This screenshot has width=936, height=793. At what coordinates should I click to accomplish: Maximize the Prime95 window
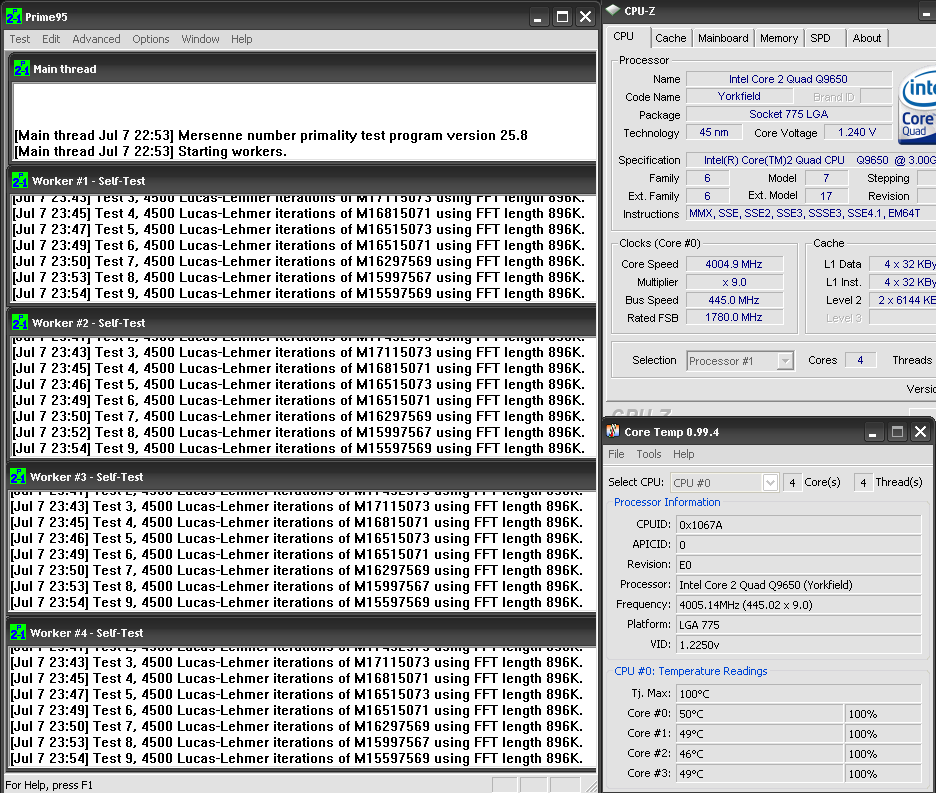point(562,17)
